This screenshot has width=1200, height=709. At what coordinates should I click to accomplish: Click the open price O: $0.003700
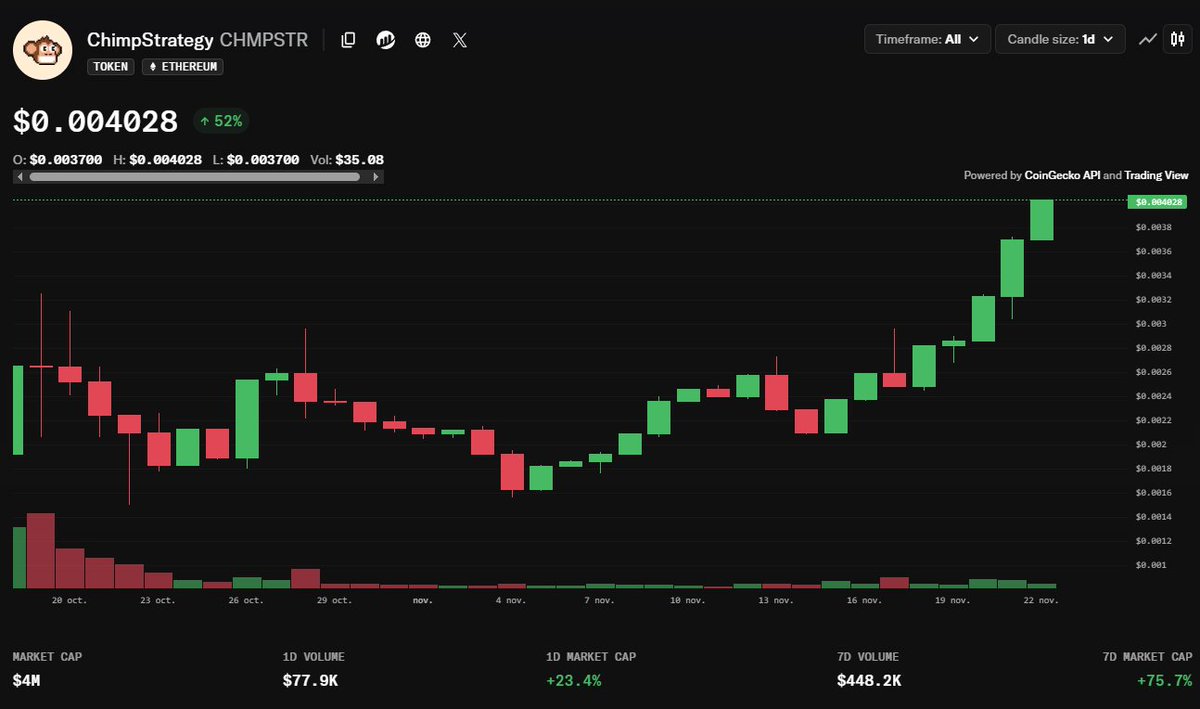coord(58,159)
